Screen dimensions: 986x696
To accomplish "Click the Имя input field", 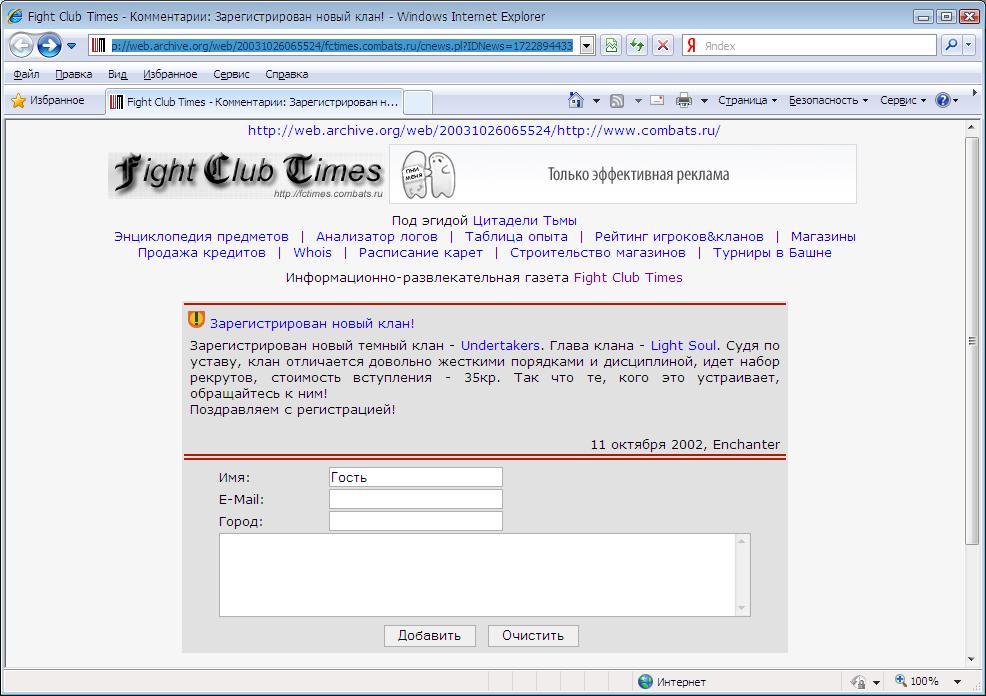I will [416, 477].
